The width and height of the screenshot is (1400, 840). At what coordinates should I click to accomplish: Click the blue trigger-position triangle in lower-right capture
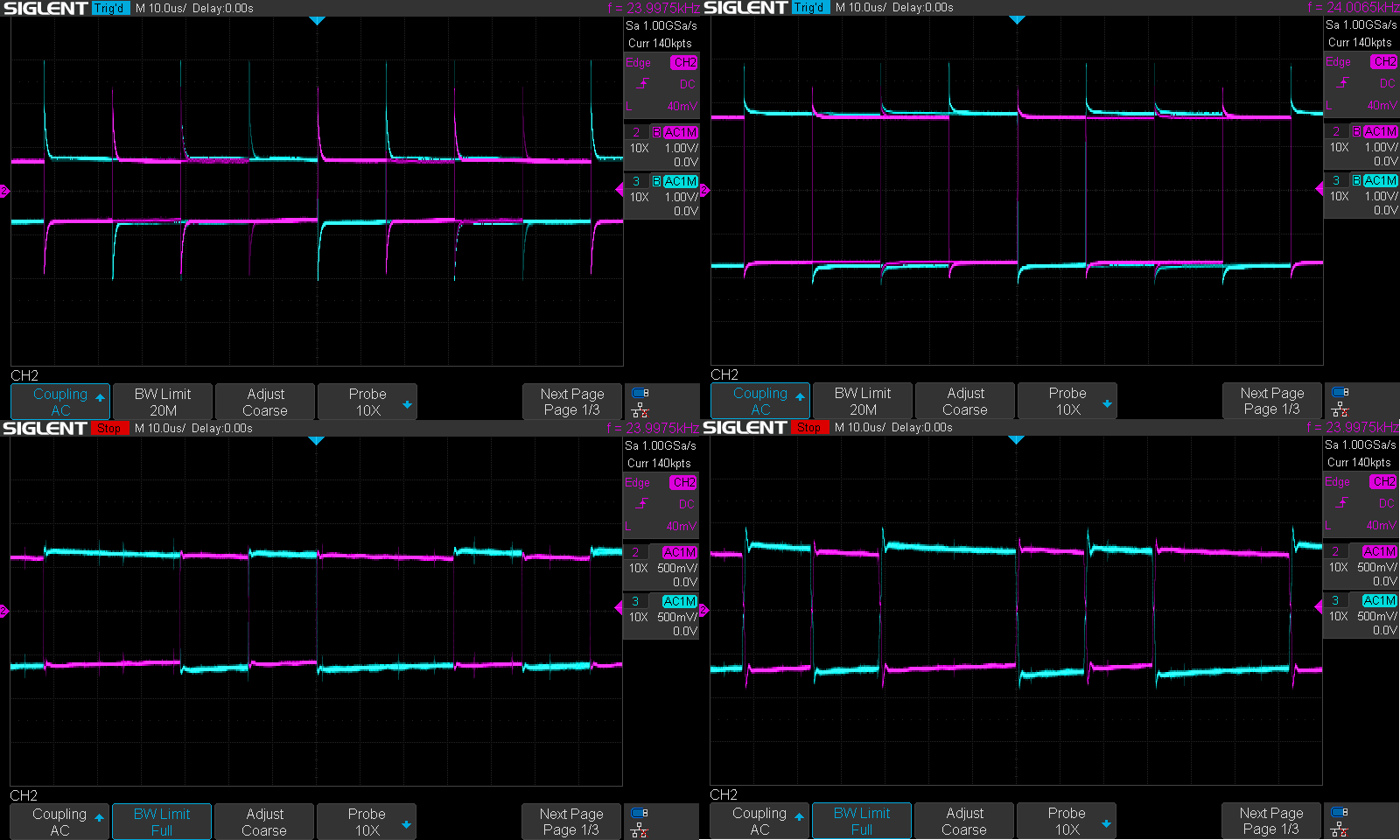[1016, 439]
